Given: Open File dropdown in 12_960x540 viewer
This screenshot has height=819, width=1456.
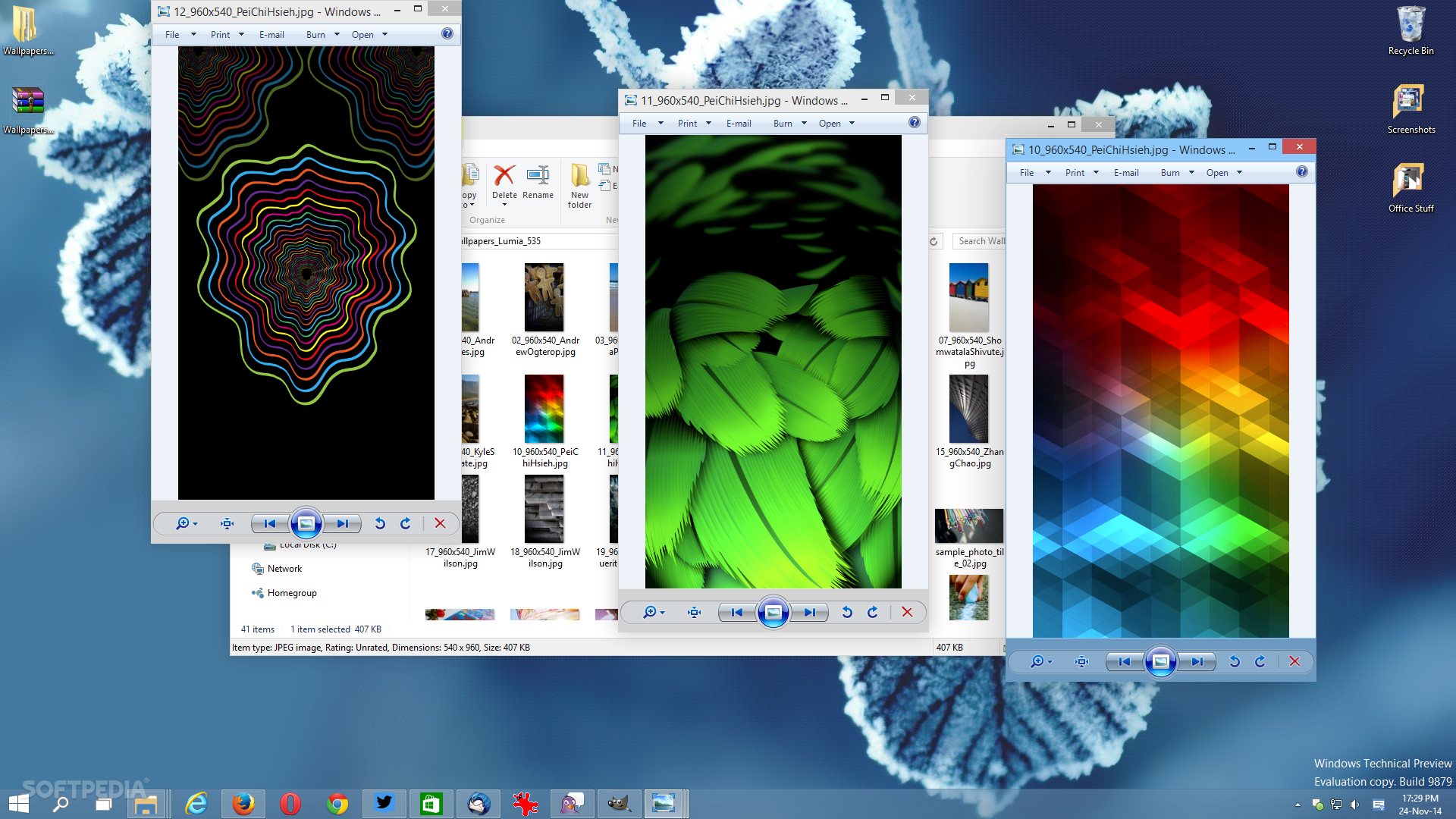Looking at the screenshot, I should pyautogui.click(x=173, y=35).
